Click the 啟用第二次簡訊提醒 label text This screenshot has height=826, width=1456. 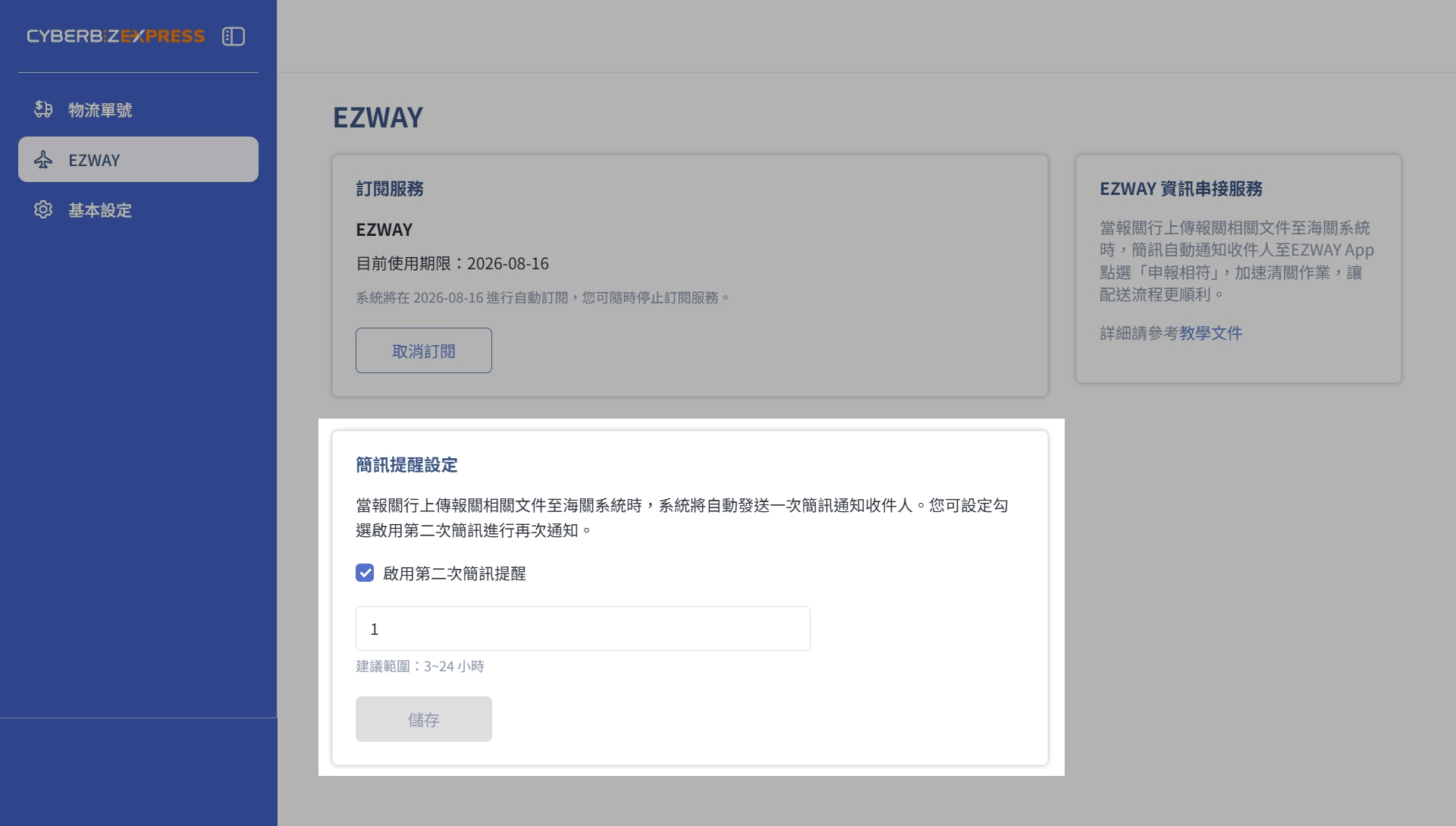point(455,573)
